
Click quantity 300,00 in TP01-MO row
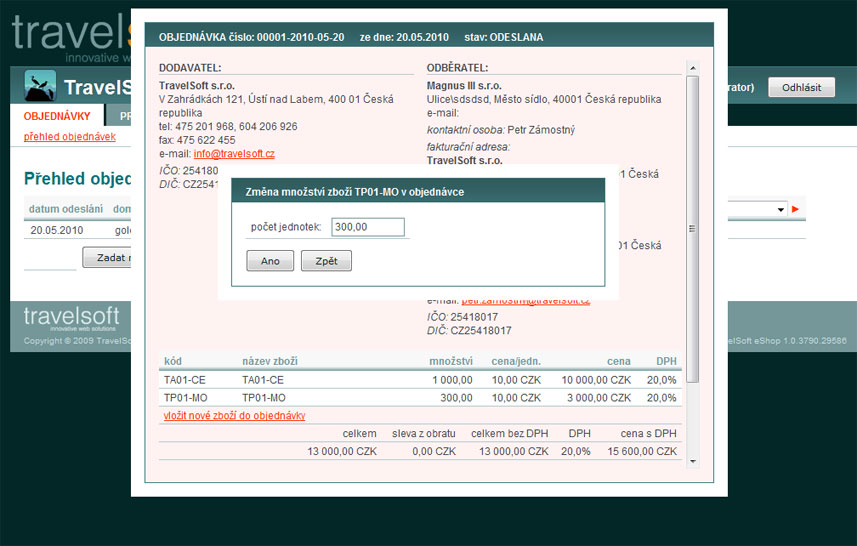tap(456, 397)
